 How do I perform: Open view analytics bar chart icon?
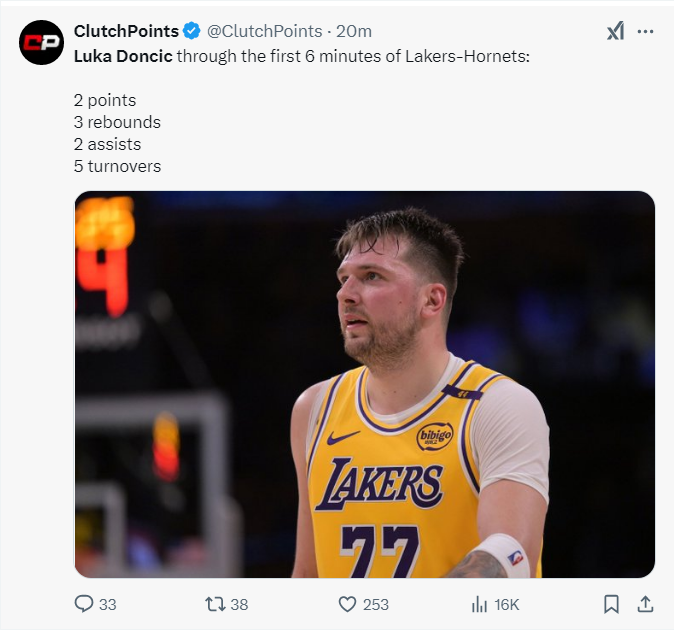click(479, 604)
